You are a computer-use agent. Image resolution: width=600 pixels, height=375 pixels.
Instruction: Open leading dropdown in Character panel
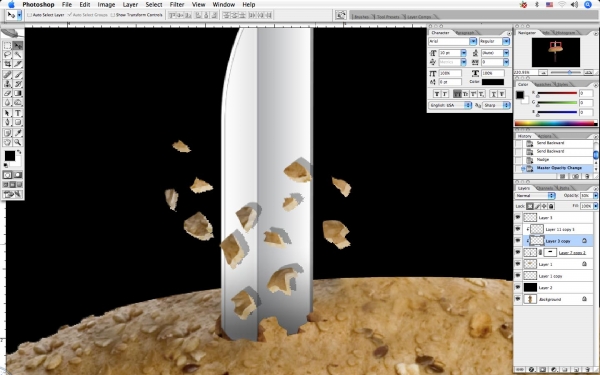(x=506, y=53)
